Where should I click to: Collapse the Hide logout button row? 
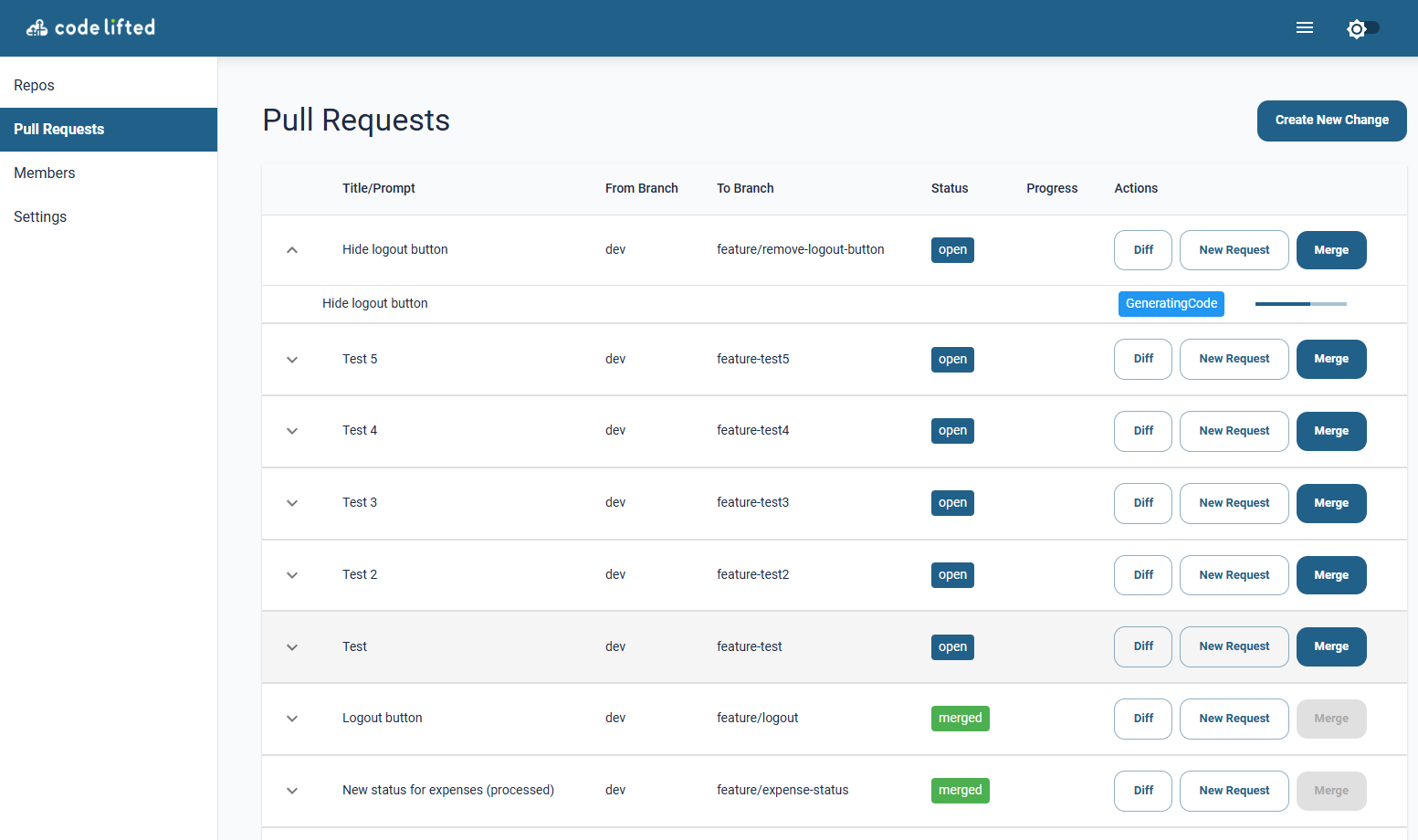(292, 250)
